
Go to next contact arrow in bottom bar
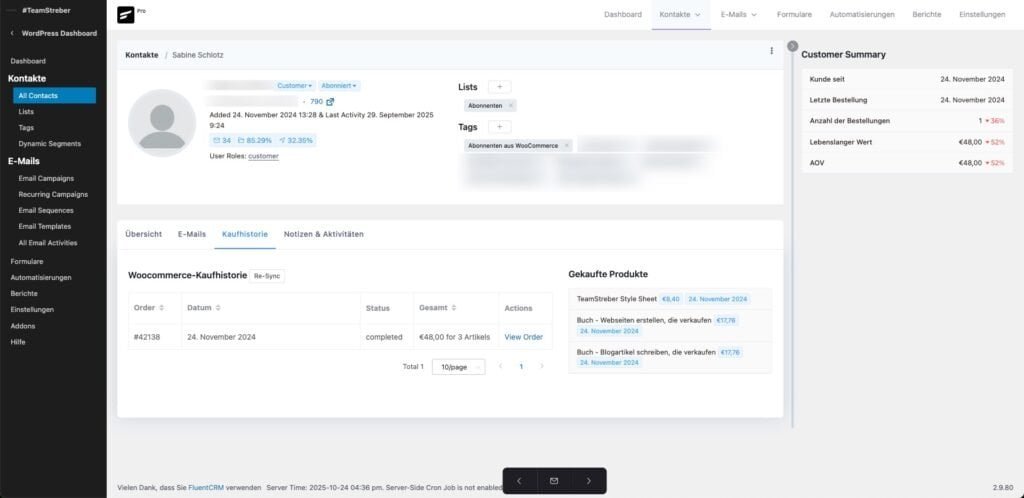tap(588, 481)
